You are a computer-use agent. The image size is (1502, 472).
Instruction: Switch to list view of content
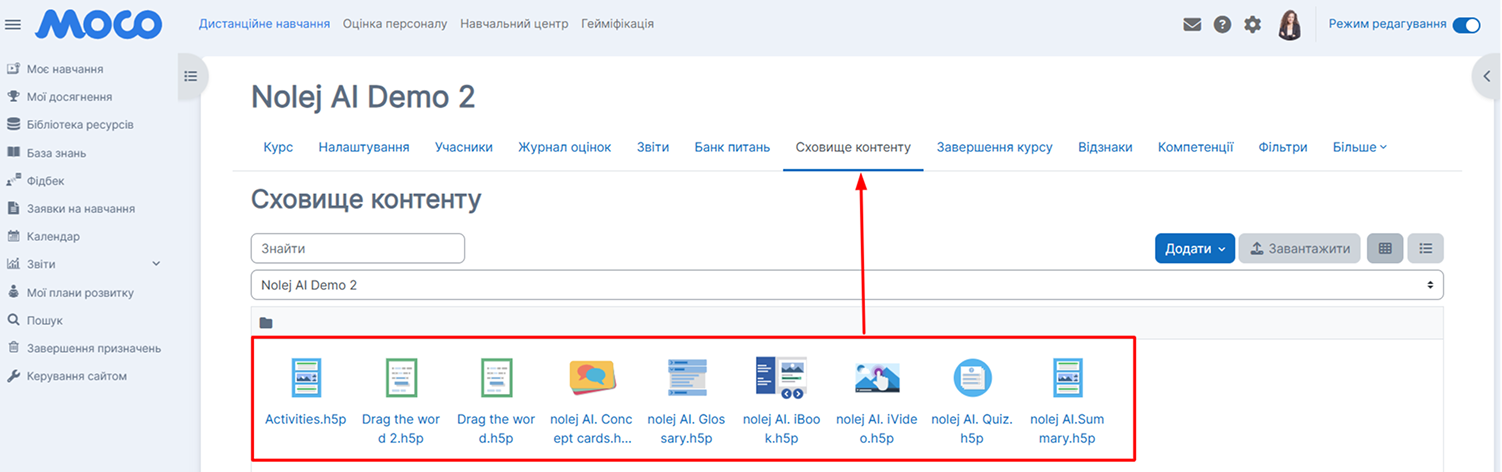pos(1425,249)
